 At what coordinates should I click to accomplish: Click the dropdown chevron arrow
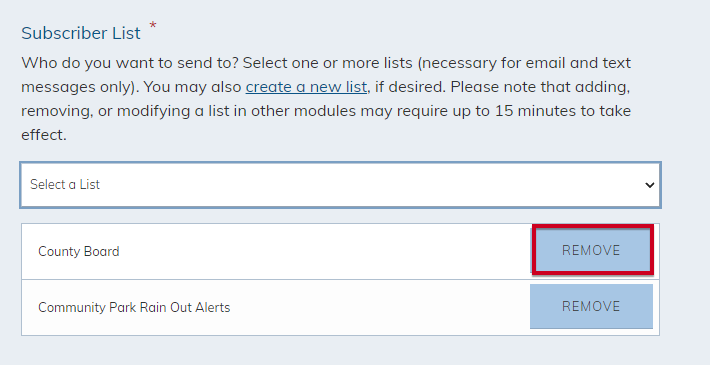pos(650,185)
